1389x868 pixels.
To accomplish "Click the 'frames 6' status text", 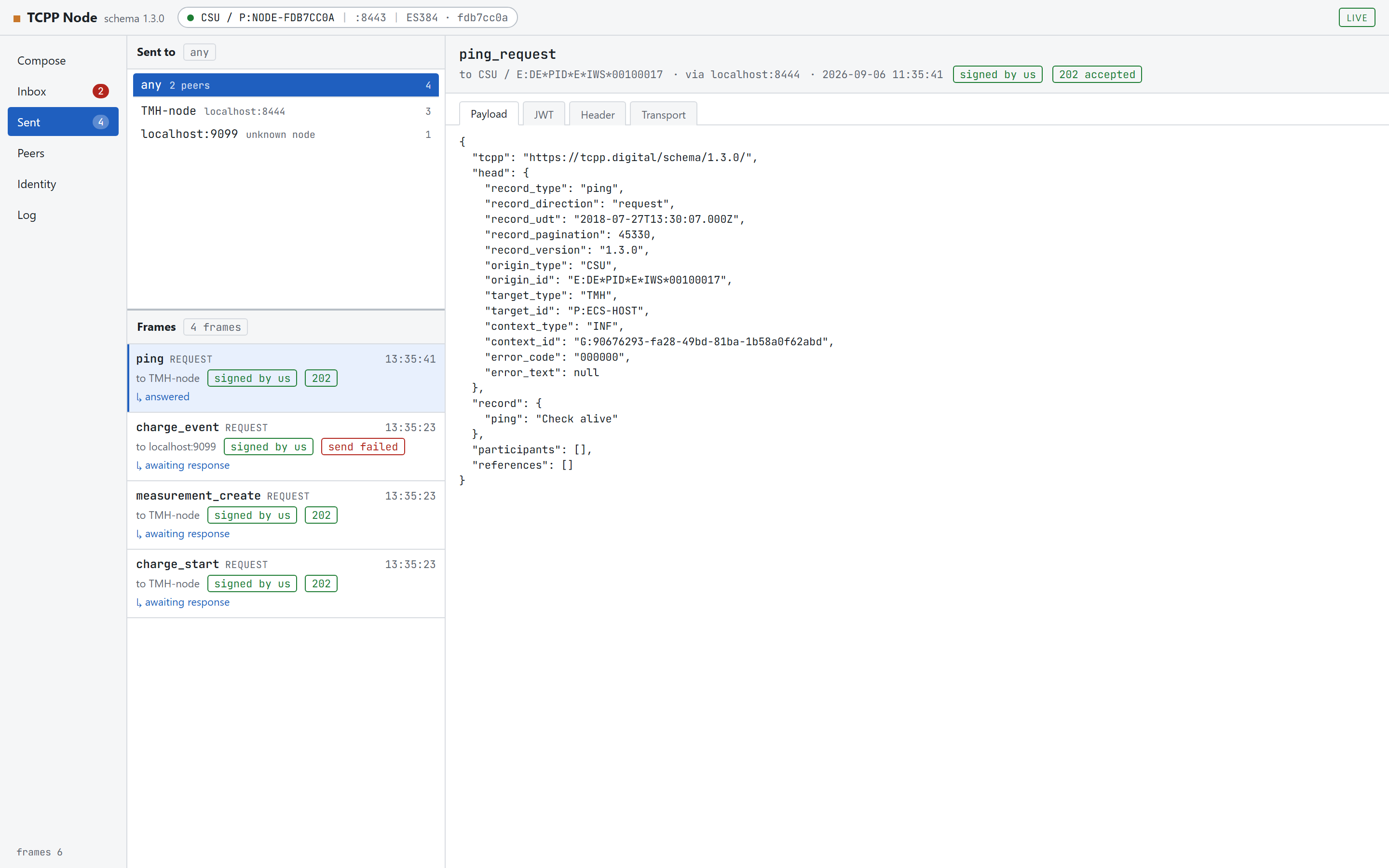I will point(39,852).
